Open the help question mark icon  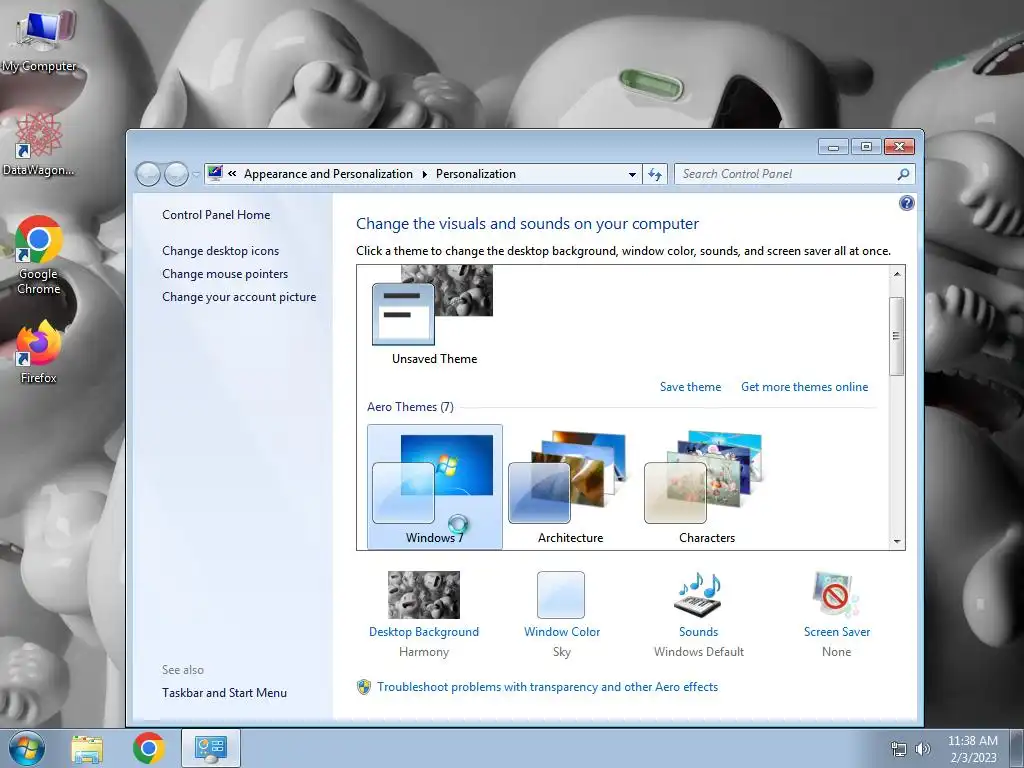(906, 203)
